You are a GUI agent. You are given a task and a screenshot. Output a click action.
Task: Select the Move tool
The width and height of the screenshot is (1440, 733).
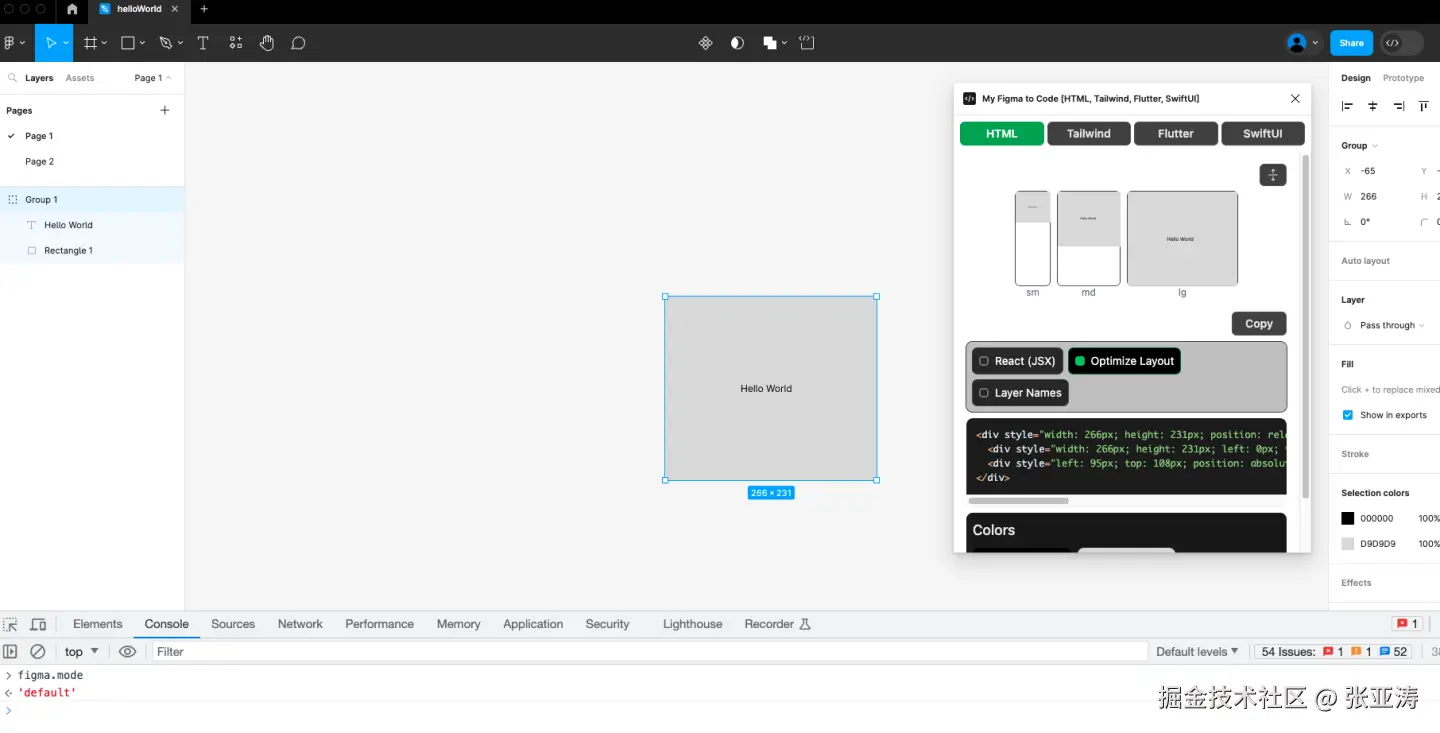pyautogui.click(x=50, y=43)
